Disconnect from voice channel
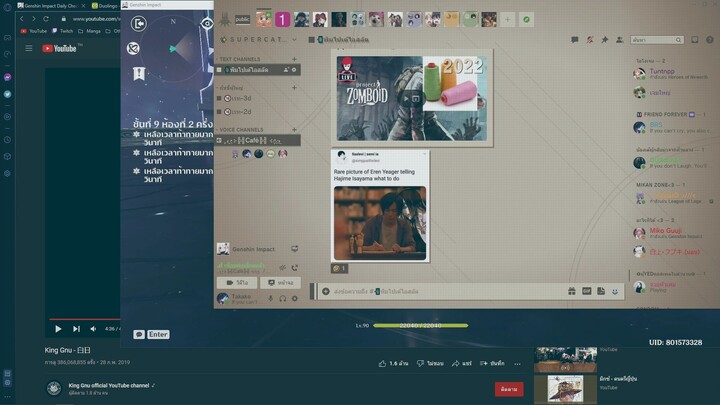The image size is (720, 405). tap(295, 267)
